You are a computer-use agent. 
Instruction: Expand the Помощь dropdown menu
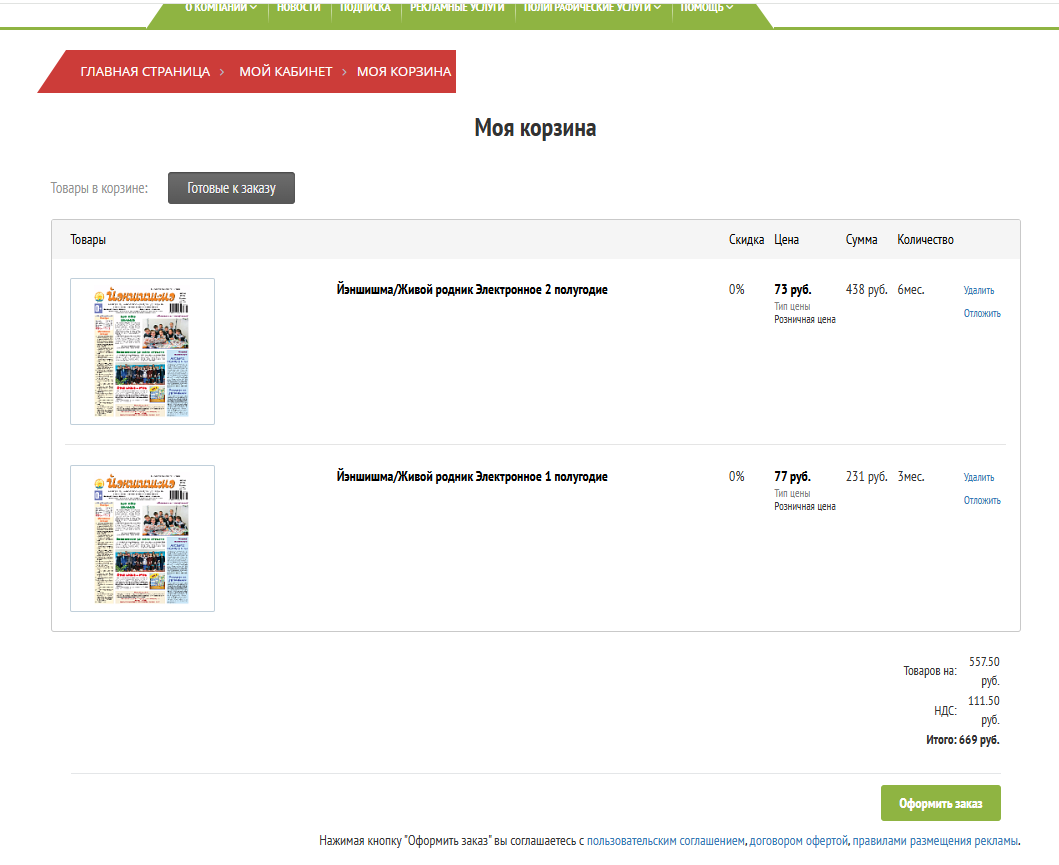point(706,8)
